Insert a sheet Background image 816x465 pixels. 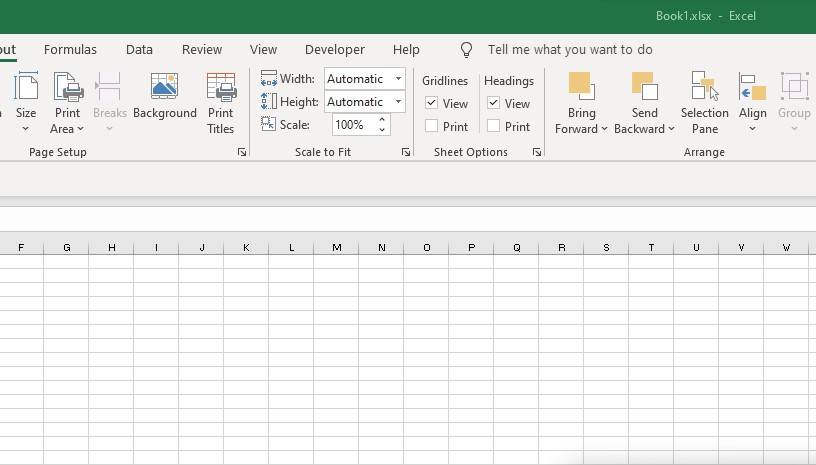[x=164, y=98]
